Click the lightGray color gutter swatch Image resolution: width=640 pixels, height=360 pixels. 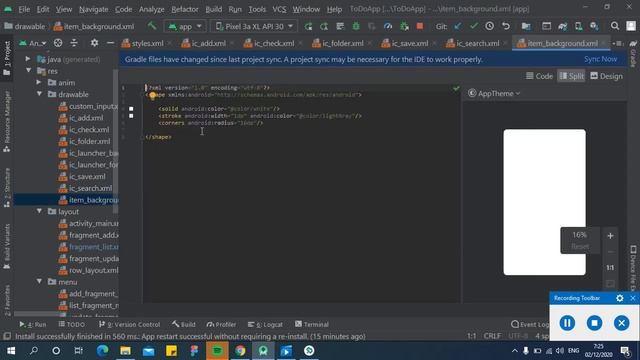pos(131,116)
